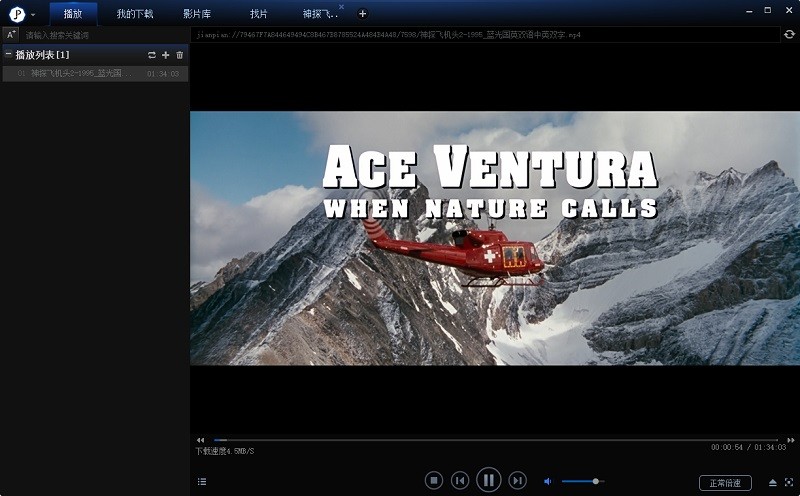Click the 00:00:54 / 01:34:03 time display

tap(748, 447)
